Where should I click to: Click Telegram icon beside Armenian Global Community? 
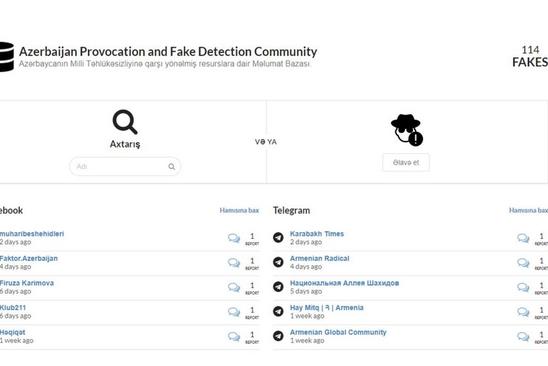[278, 336]
